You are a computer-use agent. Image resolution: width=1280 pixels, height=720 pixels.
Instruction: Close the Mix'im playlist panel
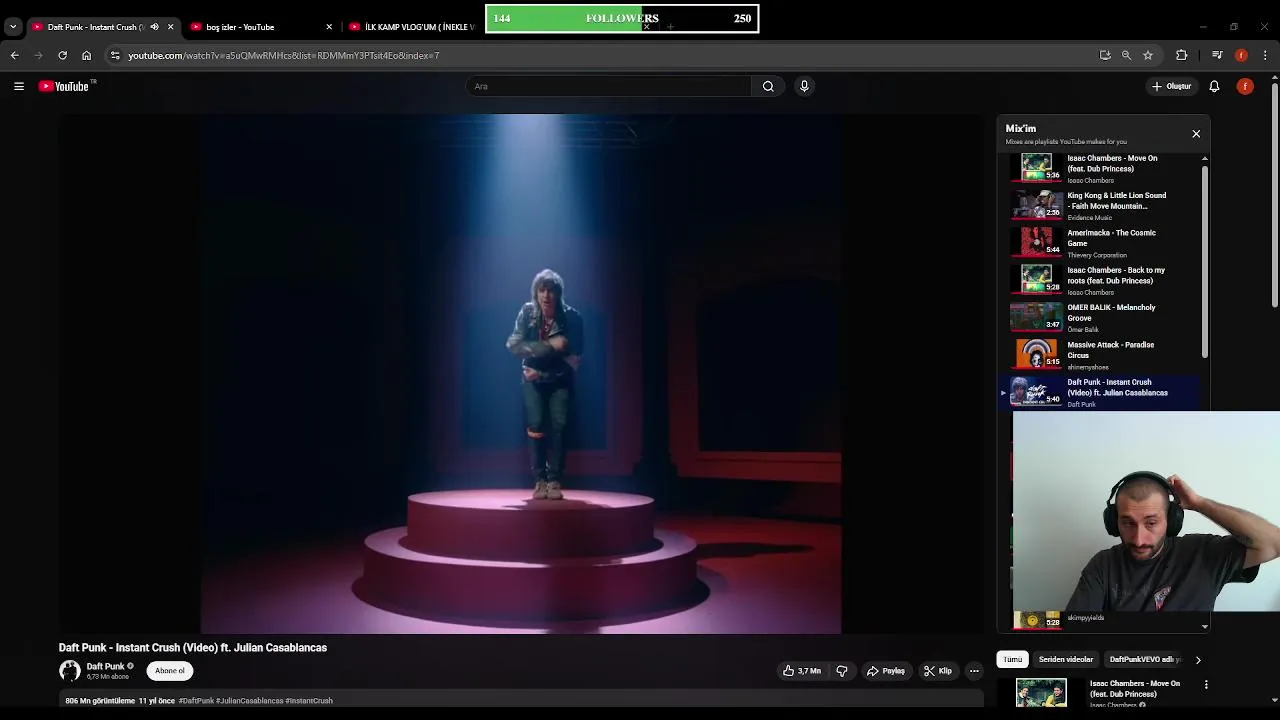click(1196, 134)
